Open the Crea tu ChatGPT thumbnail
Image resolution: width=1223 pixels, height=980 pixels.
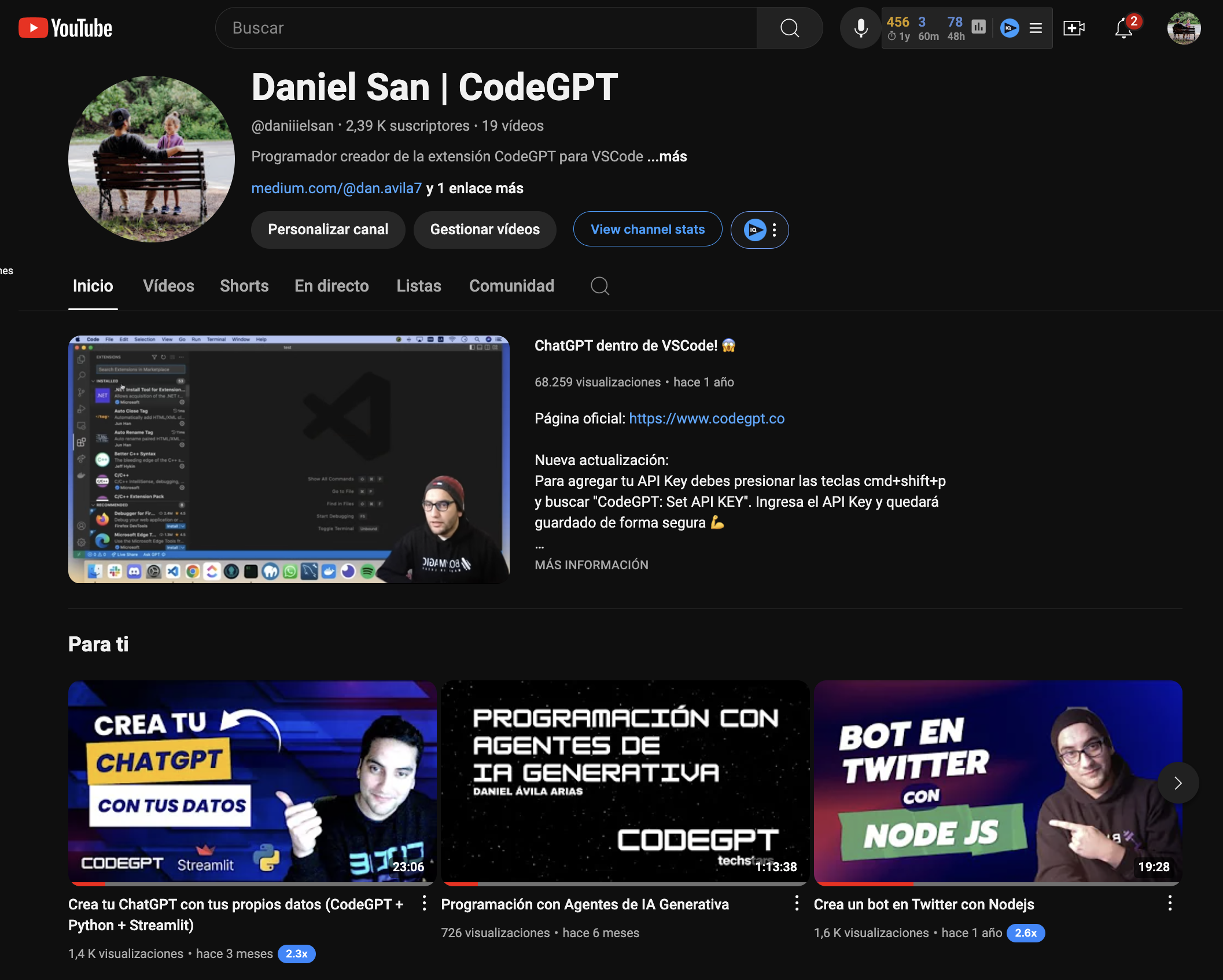point(252,782)
